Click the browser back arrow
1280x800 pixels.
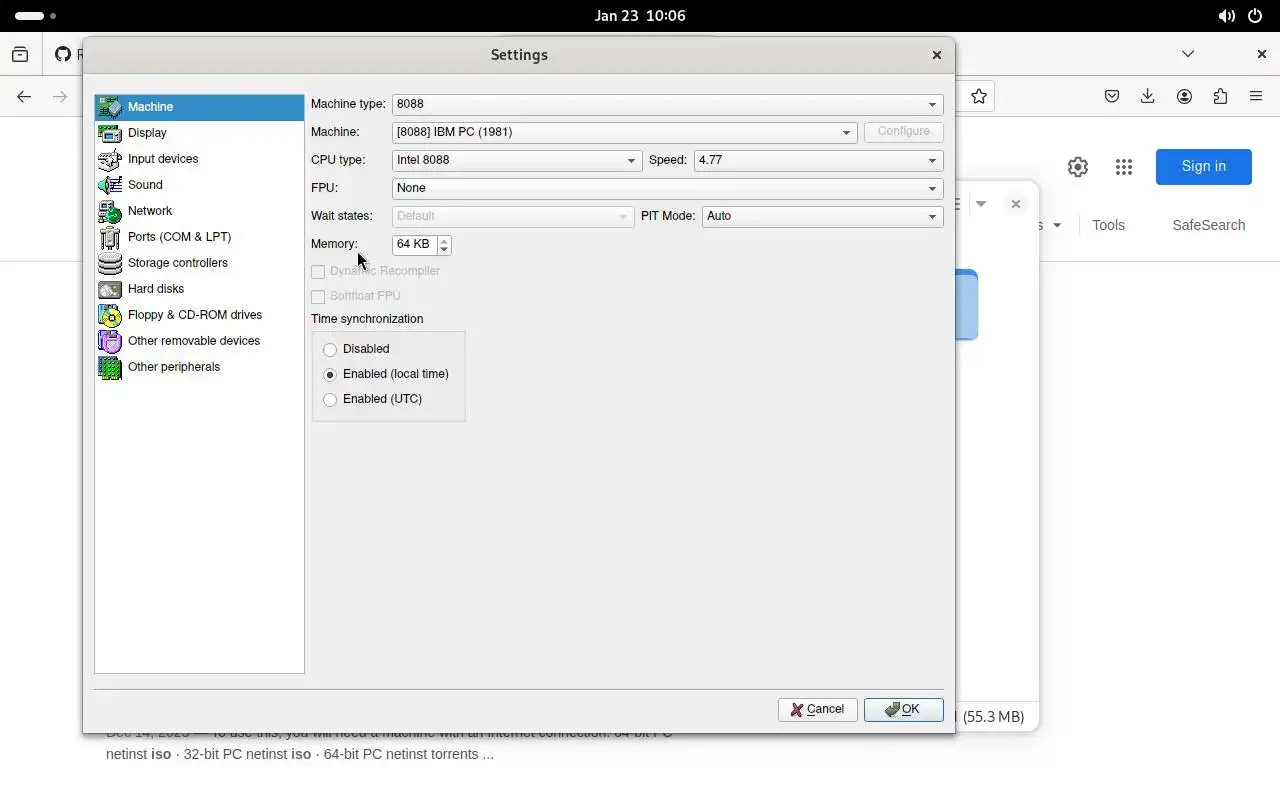[x=24, y=96]
